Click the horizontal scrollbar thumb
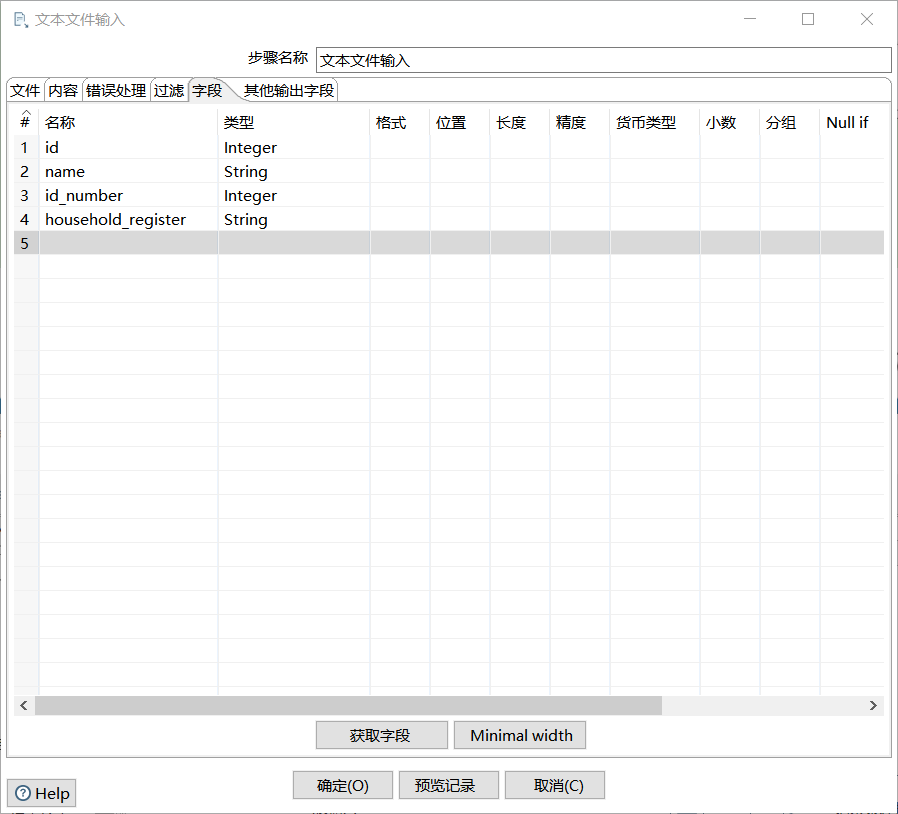The image size is (898, 814). point(348,705)
